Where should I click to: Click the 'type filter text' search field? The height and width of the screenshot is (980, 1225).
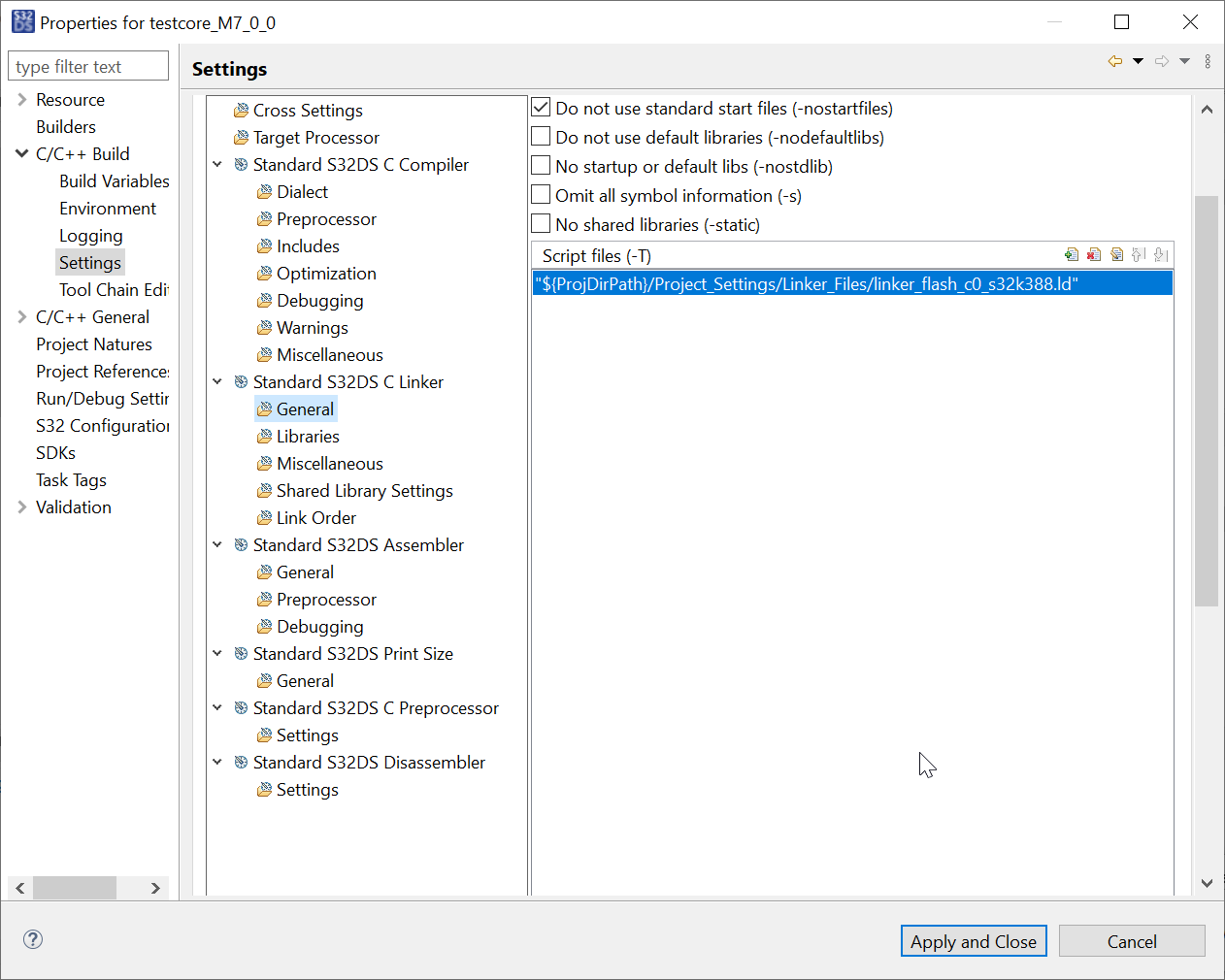[x=87, y=65]
